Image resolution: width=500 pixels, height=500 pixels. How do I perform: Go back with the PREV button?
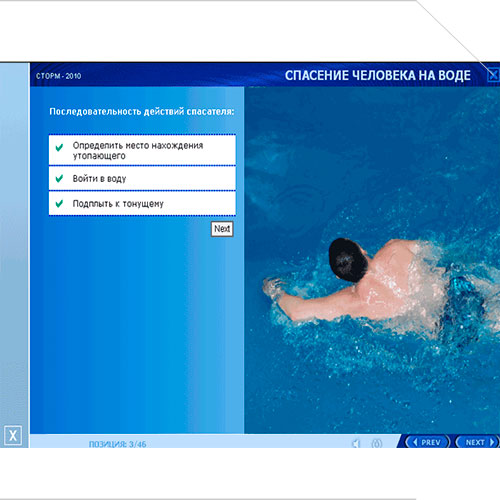[427, 442]
